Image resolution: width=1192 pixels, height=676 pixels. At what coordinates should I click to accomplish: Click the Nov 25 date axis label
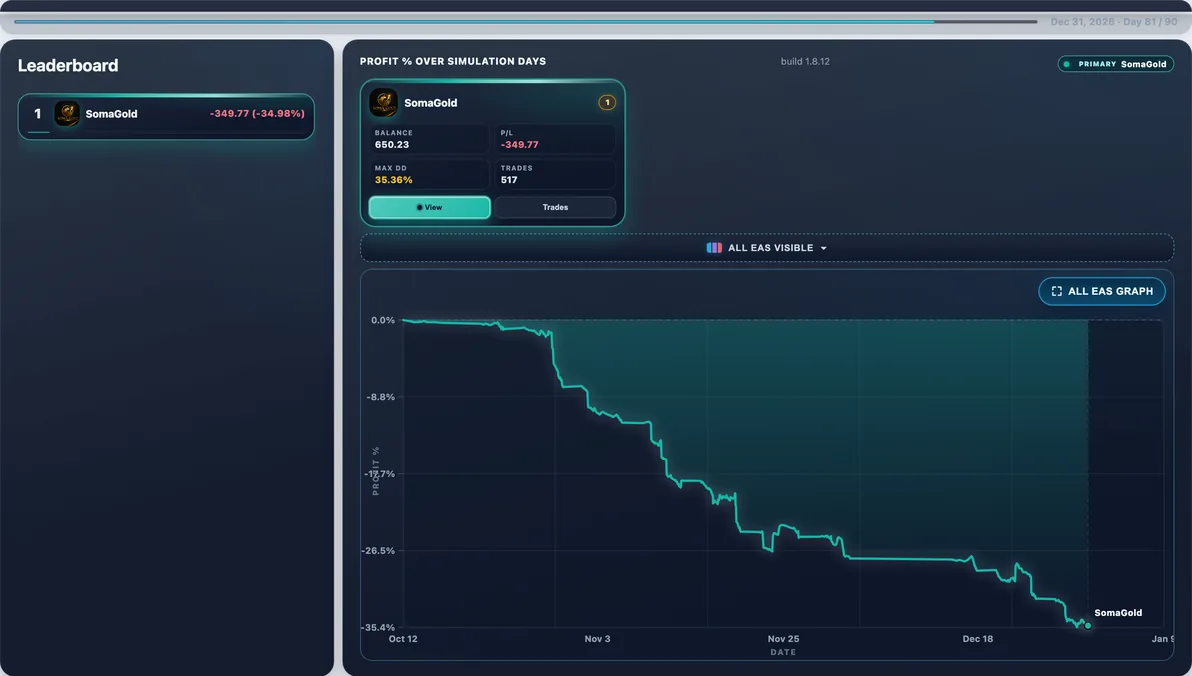click(x=783, y=639)
